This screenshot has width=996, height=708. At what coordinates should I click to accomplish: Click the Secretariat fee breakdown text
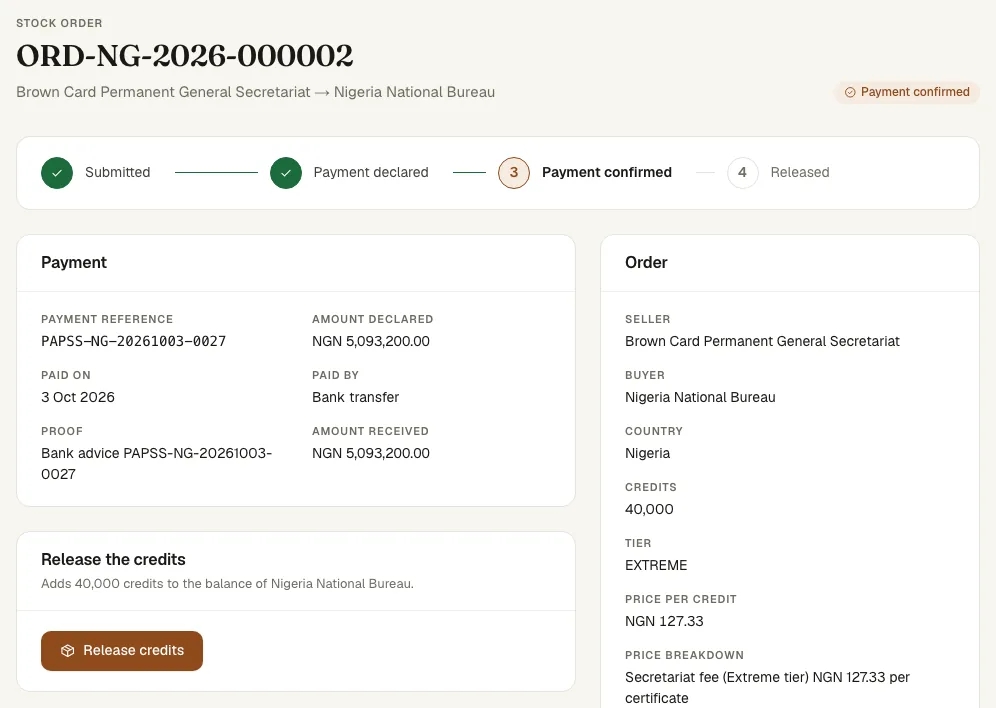click(x=767, y=688)
